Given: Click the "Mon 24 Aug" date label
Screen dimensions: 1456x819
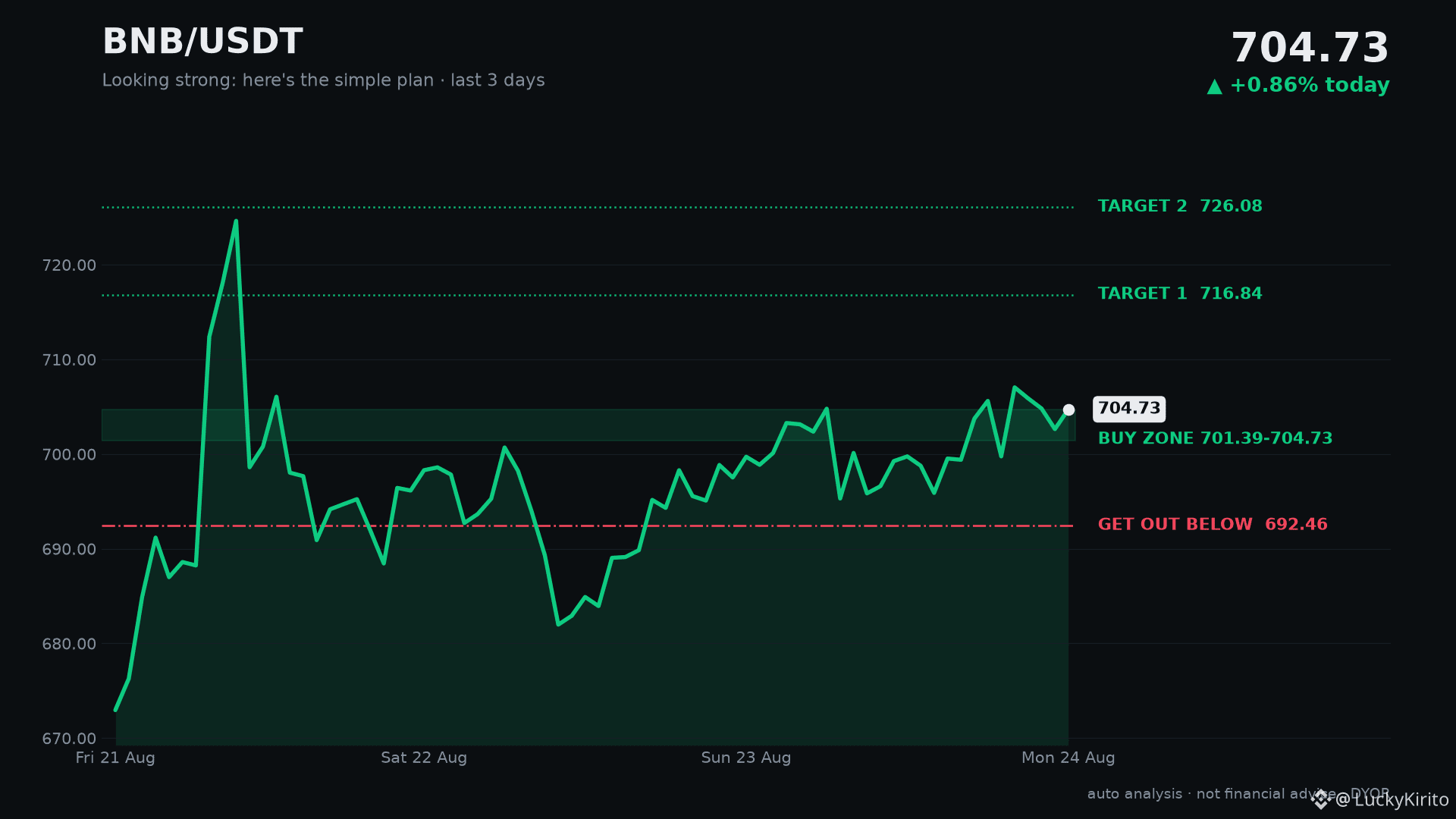Looking at the screenshot, I should click(x=1068, y=758).
